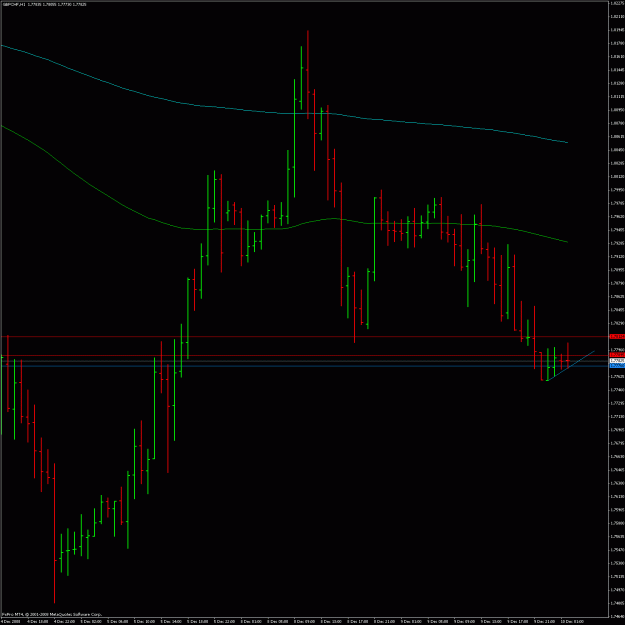Select the blue horizontal level line

305,366
